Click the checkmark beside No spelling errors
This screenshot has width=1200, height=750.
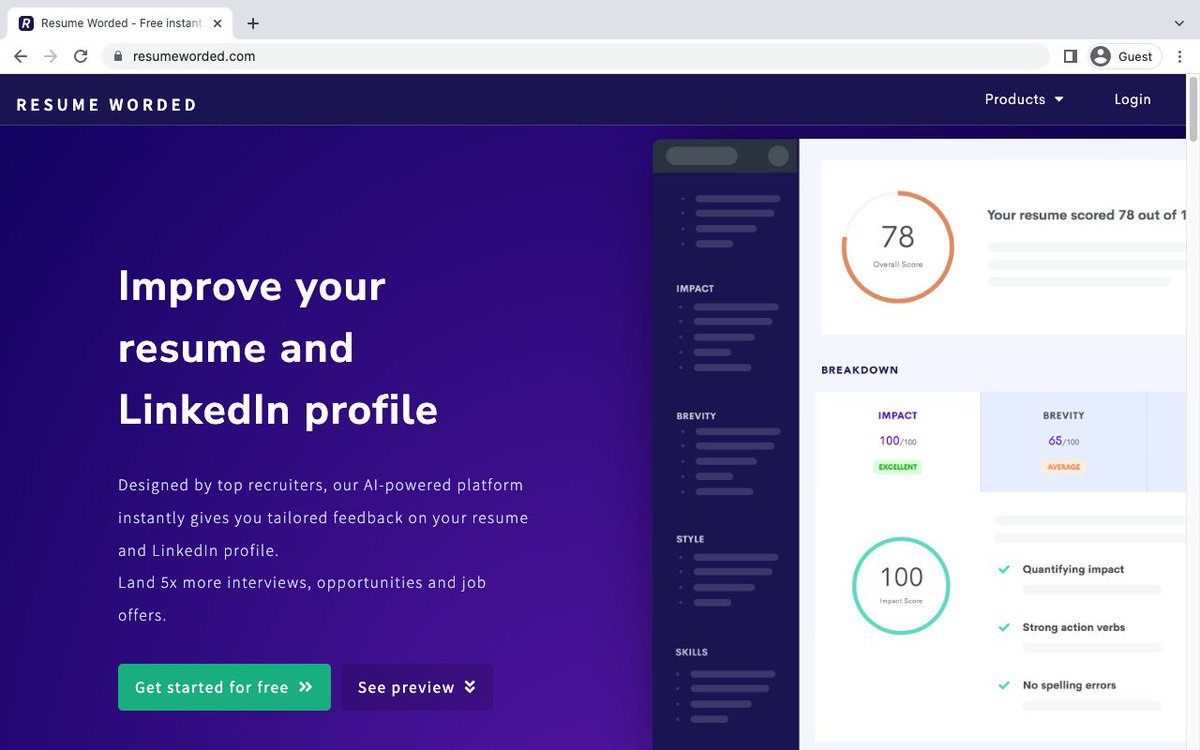pyautogui.click(x=1004, y=685)
